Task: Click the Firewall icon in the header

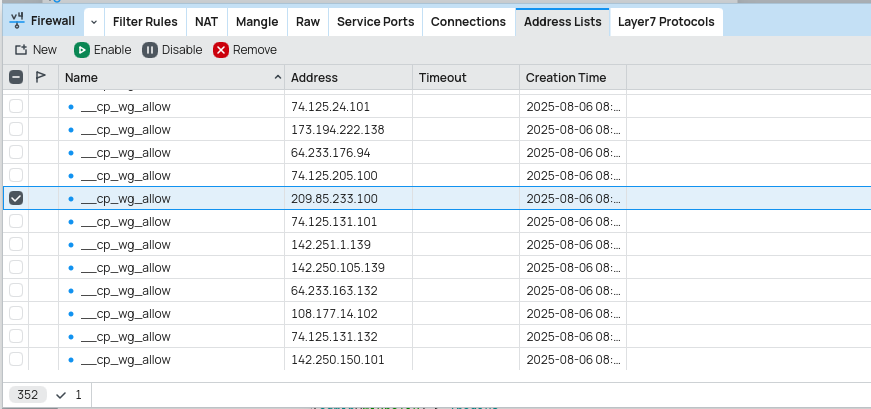Action: [x=16, y=21]
